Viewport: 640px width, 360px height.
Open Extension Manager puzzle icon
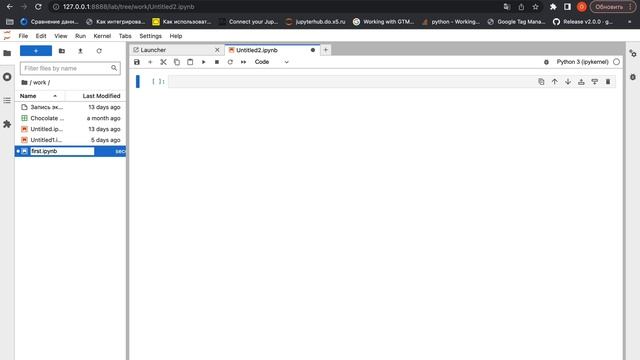7,124
